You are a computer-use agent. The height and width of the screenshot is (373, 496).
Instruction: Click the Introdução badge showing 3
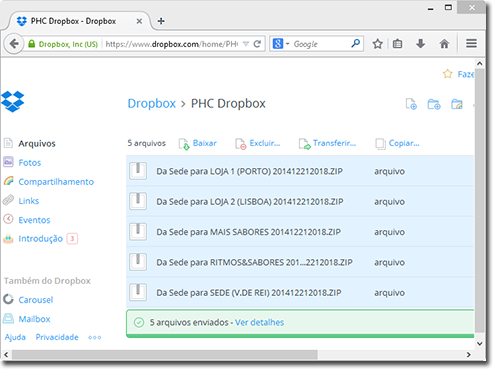[x=72, y=239]
